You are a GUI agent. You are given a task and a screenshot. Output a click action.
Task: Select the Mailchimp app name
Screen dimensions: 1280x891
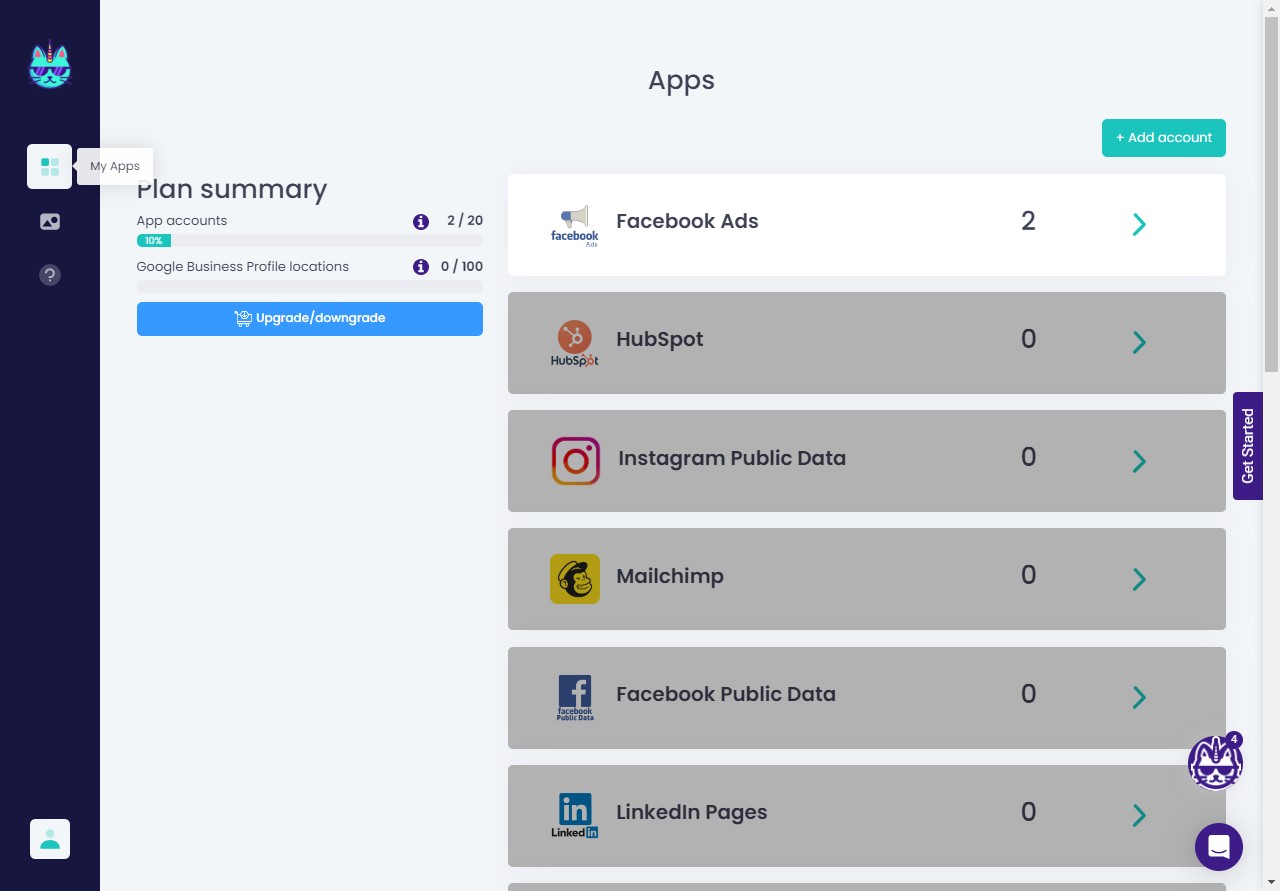670,577
